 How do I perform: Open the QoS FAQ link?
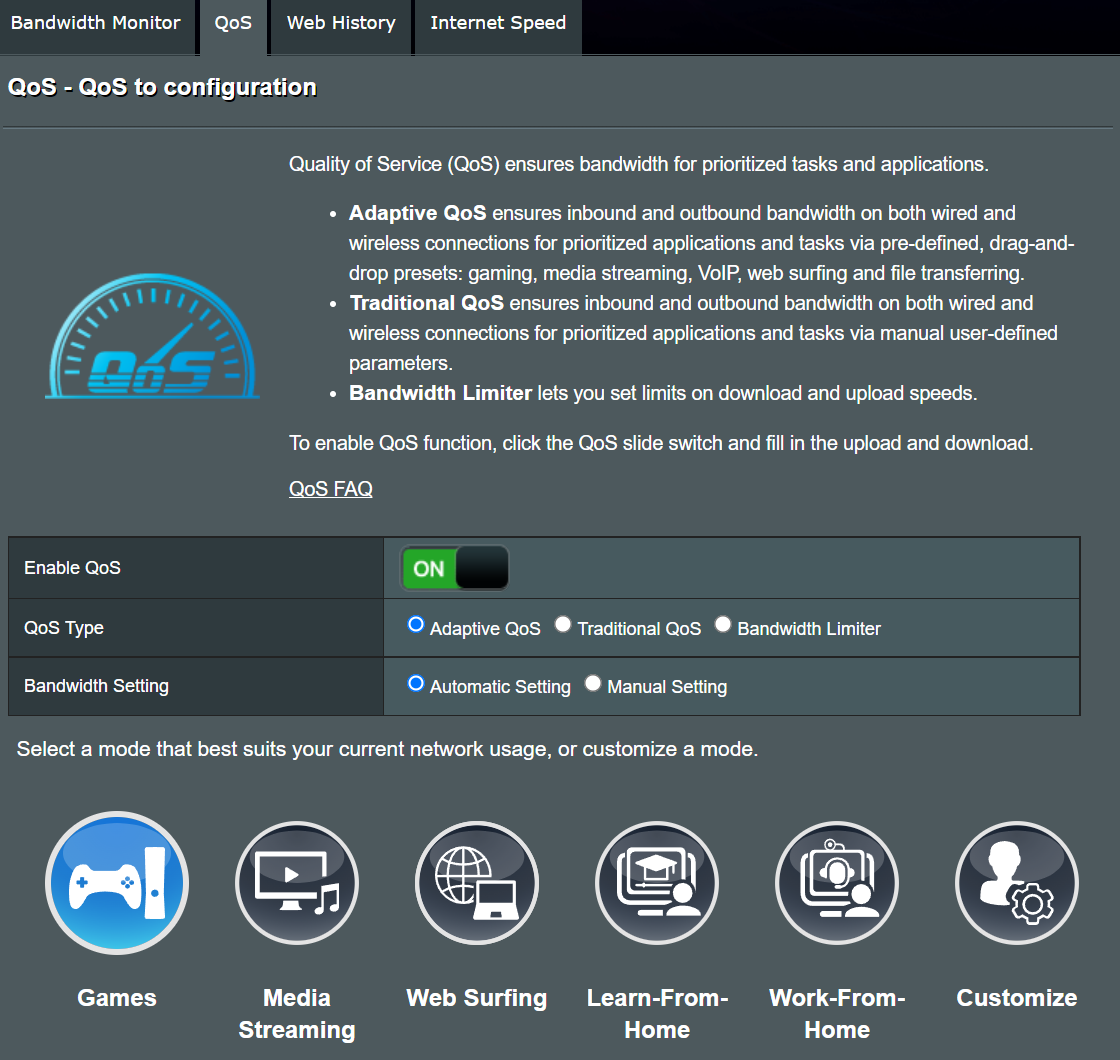coord(331,489)
